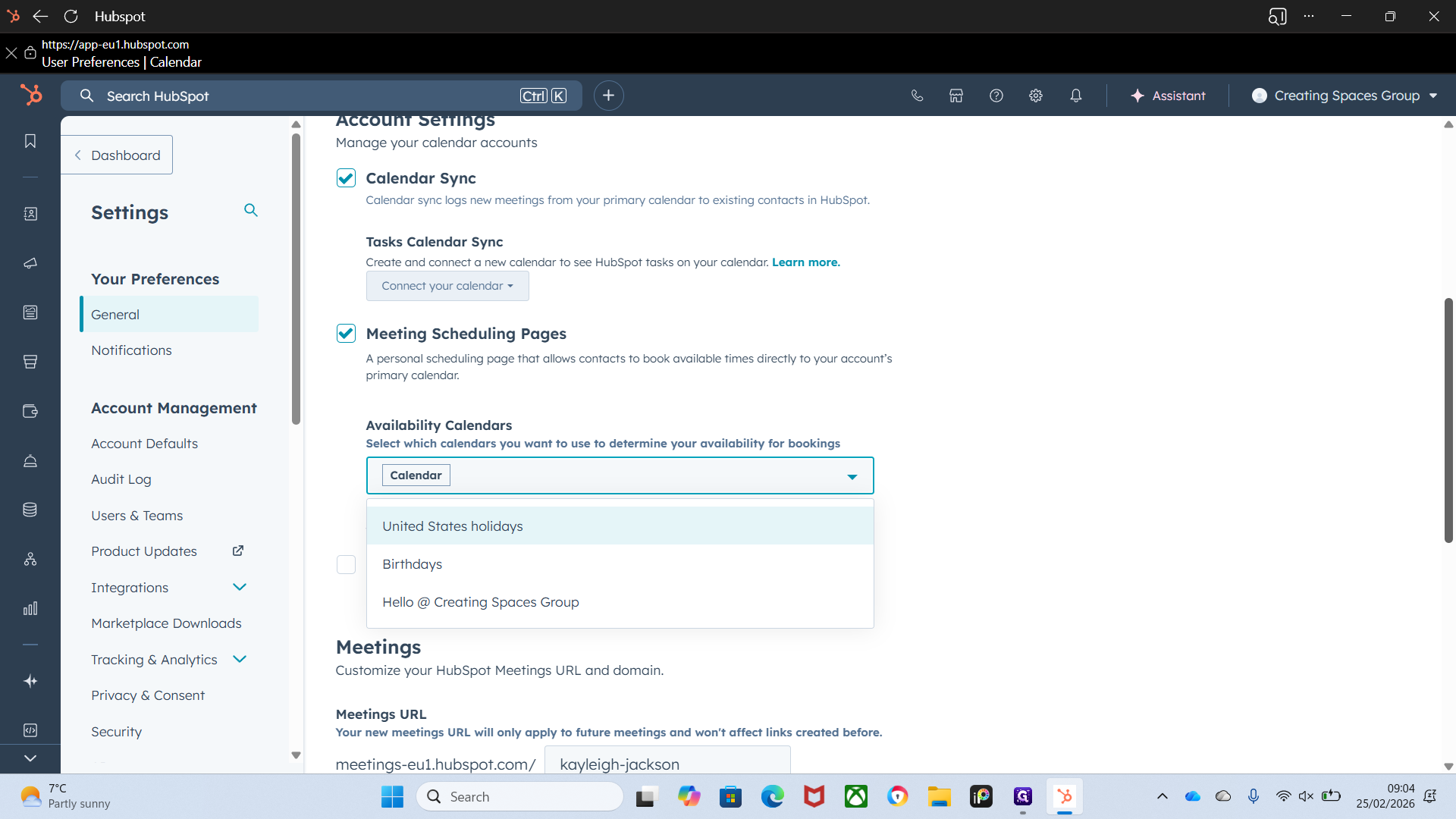The image size is (1456, 819).
Task: Open Notifications preferences
Action: coord(131,350)
